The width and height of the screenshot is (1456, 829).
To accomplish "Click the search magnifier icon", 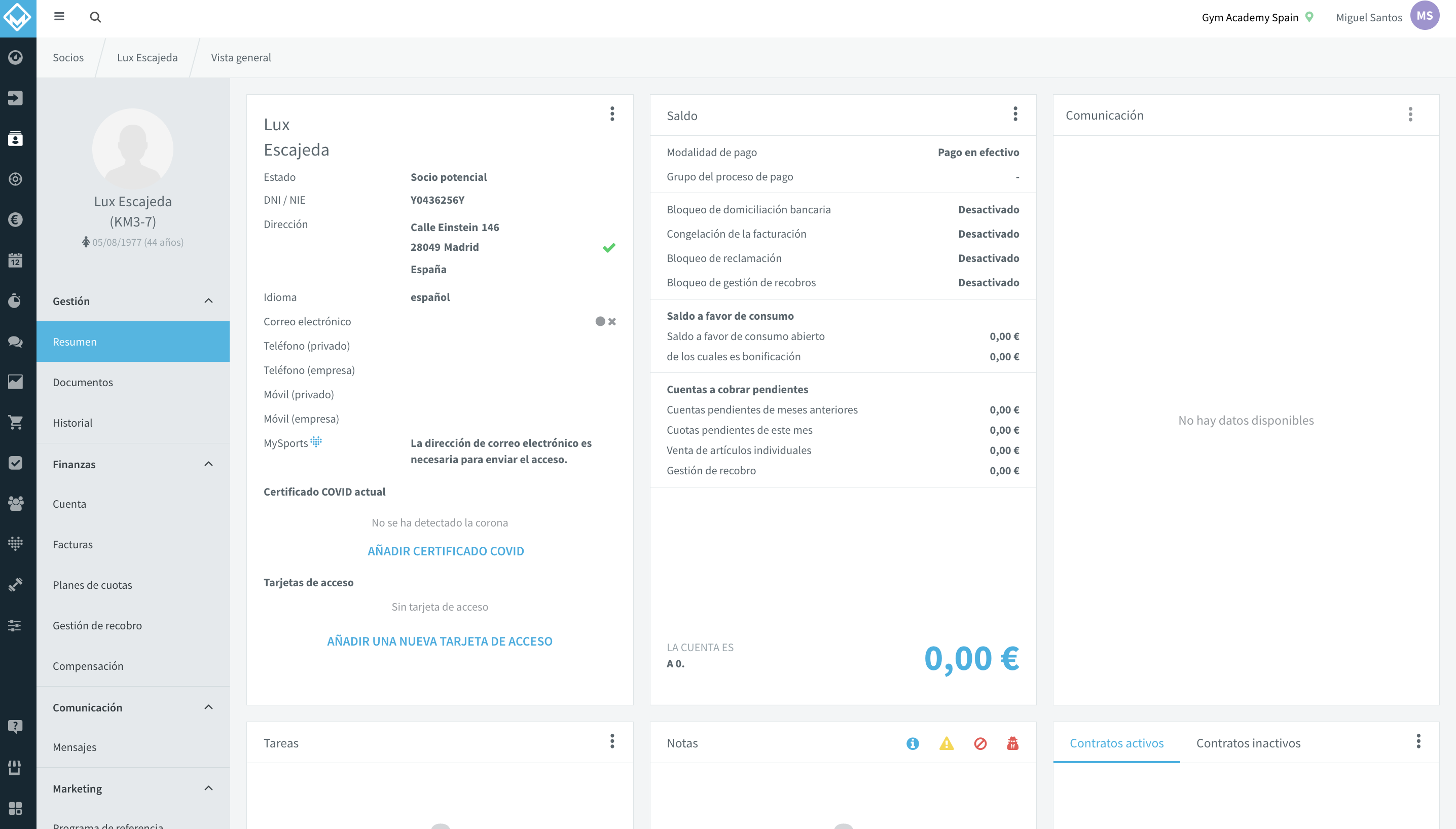I will pyautogui.click(x=95, y=17).
